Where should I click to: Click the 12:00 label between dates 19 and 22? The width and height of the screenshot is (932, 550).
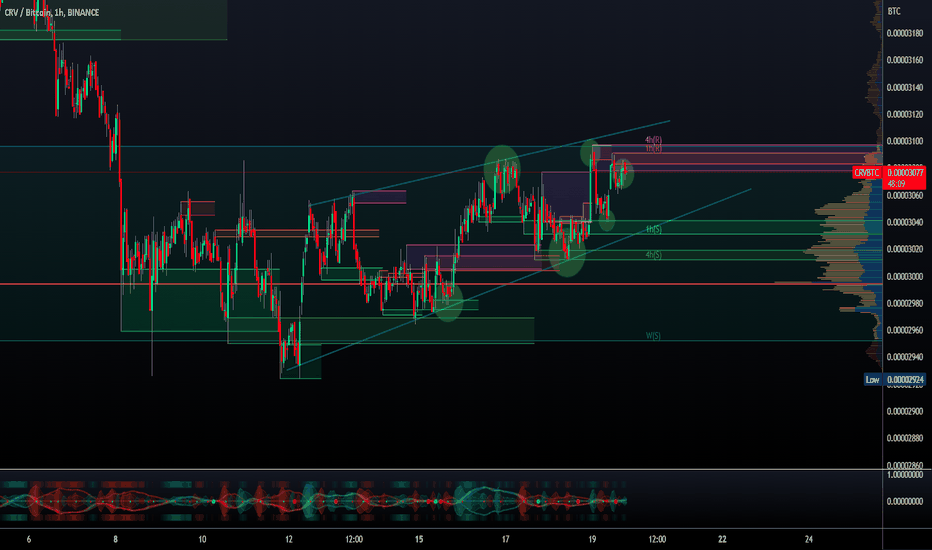(x=657, y=539)
